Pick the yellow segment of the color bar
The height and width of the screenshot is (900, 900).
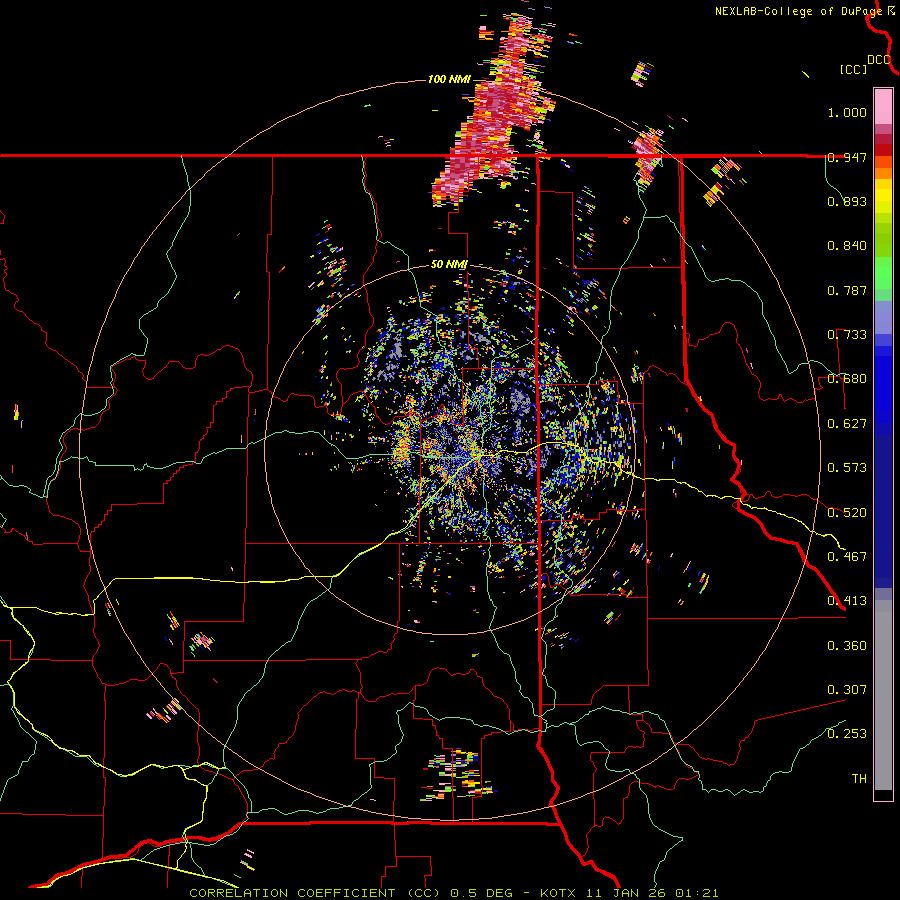click(x=883, y=197)
